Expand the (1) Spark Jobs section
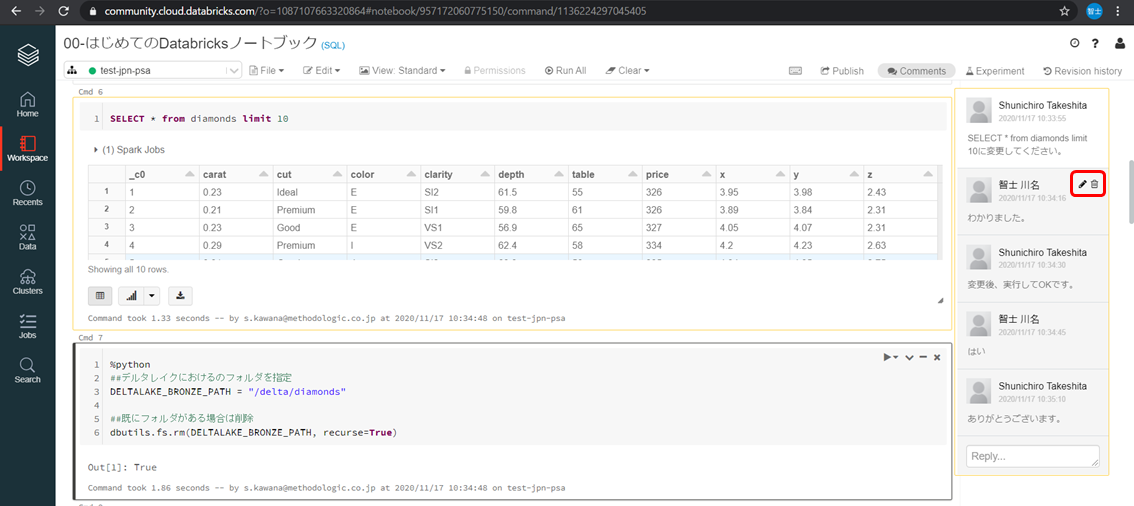 (x=129, y=150)
